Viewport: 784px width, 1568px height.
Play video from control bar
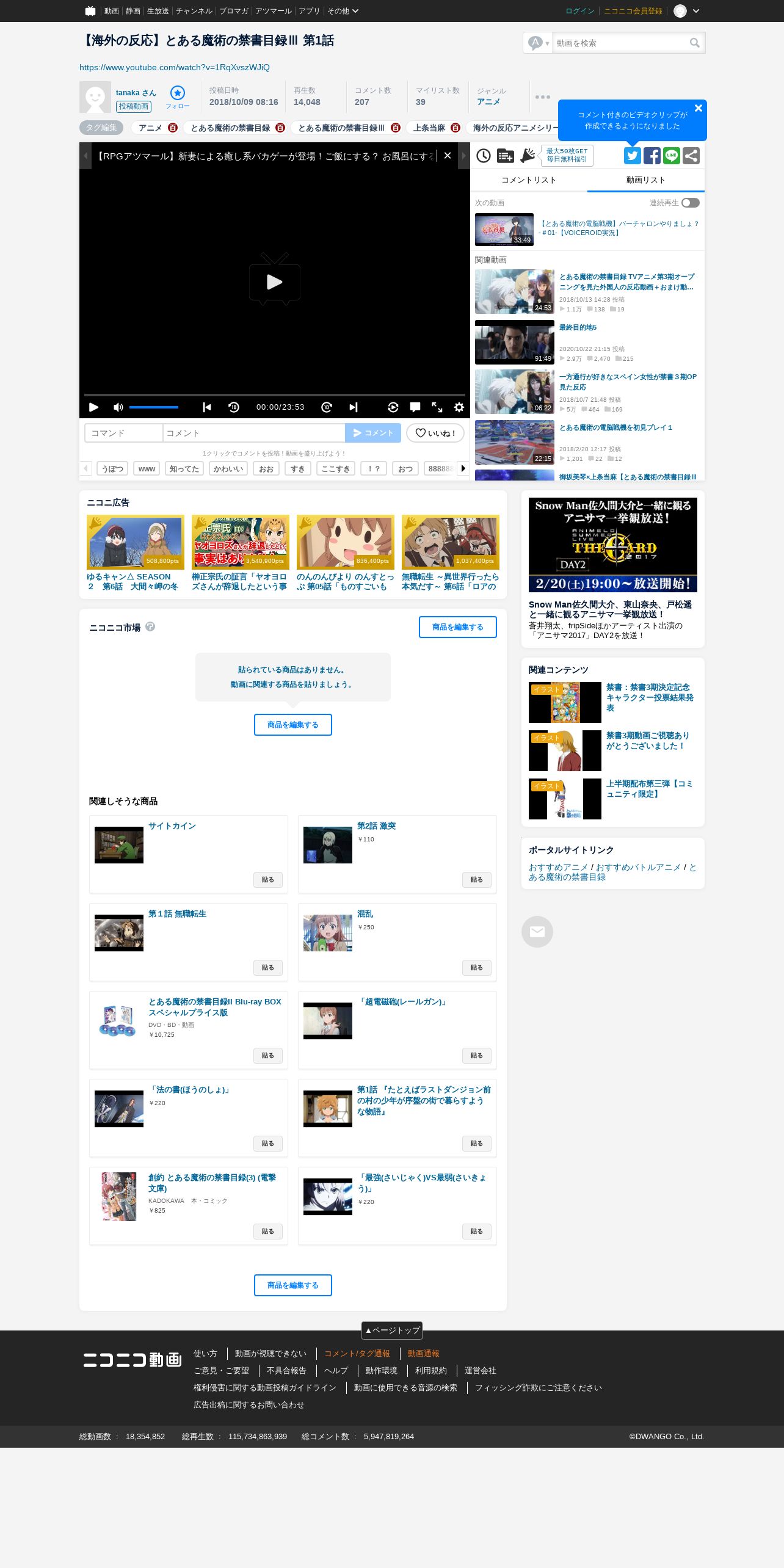coord(93,407)
